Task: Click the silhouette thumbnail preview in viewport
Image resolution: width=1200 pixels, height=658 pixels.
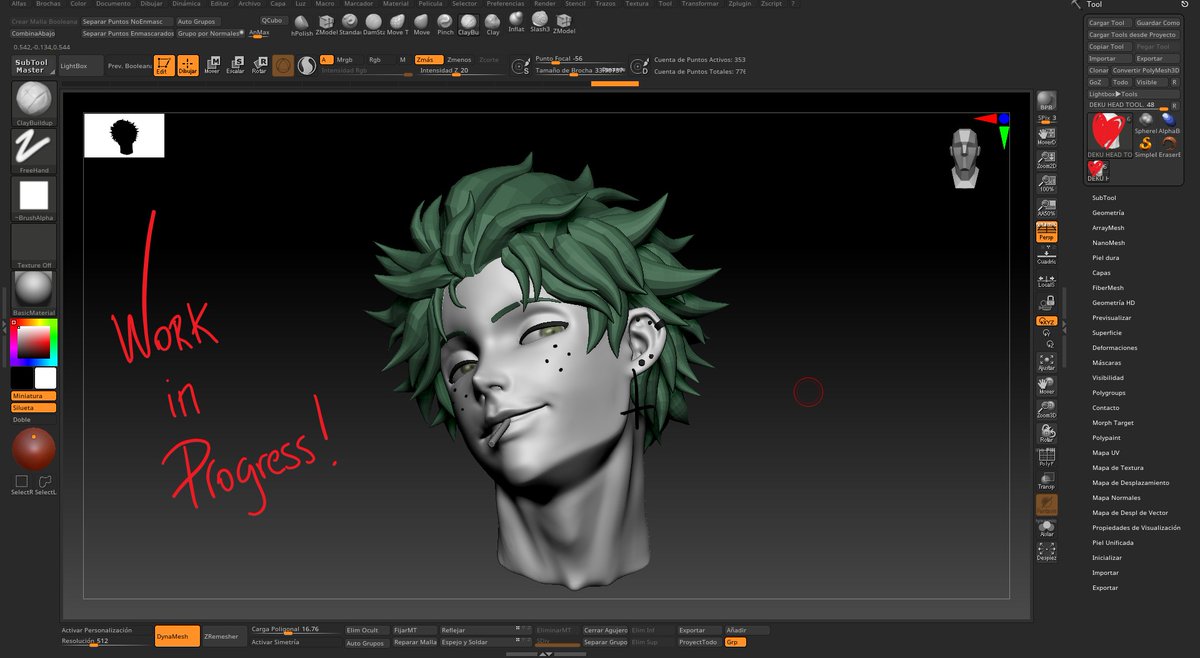Action: point(124,136)
